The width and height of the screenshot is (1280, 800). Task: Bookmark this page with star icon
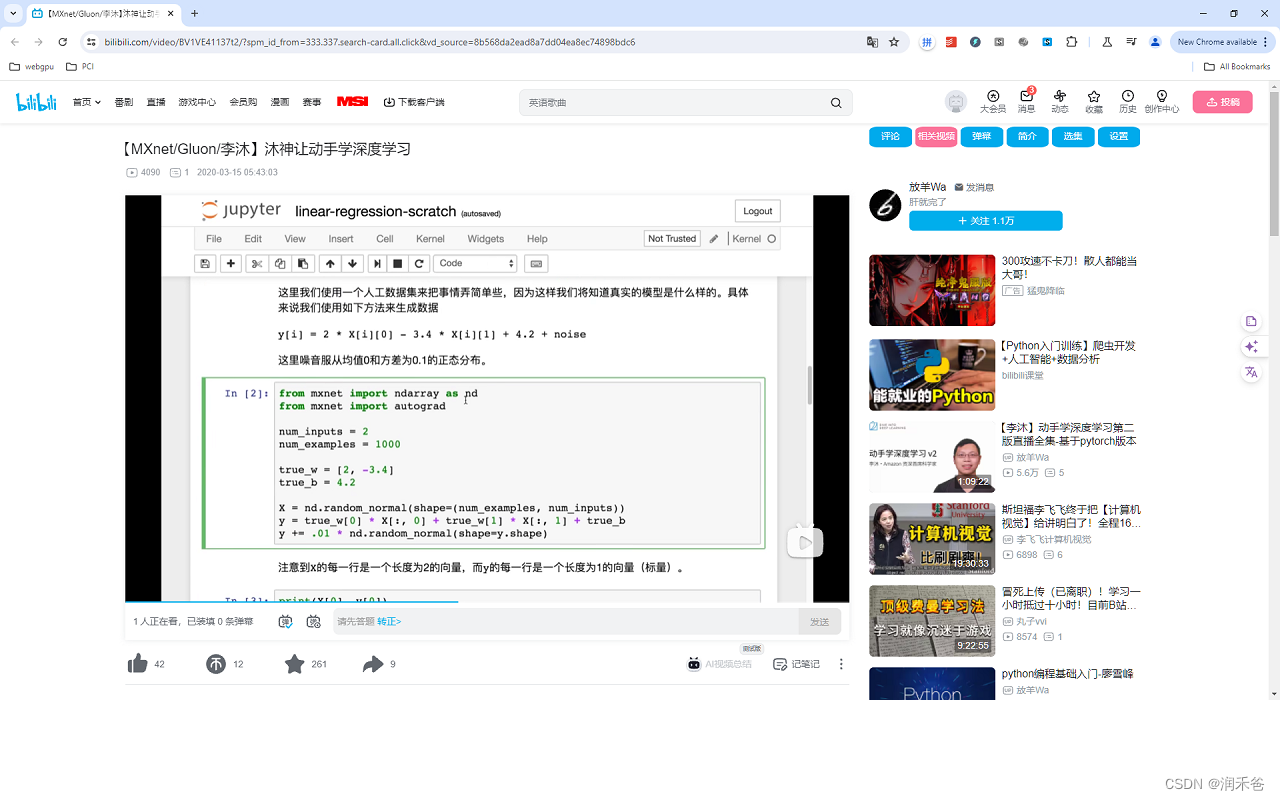coord(894,42)
